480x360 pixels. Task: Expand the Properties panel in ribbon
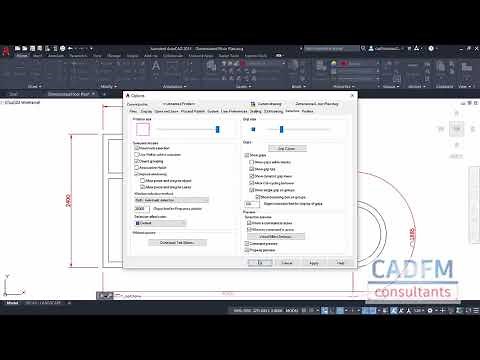click(343, 86)
